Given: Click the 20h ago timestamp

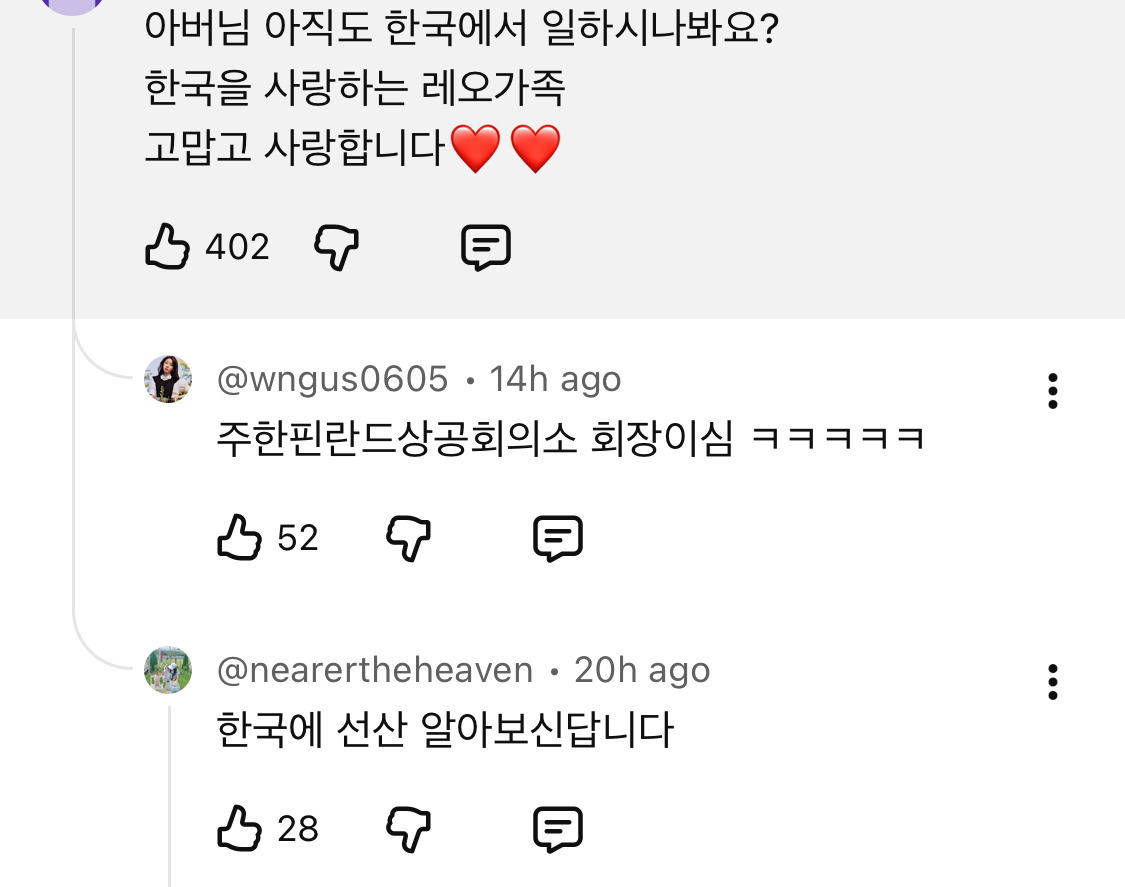Looking at the screenshot, I should [642, 670].
